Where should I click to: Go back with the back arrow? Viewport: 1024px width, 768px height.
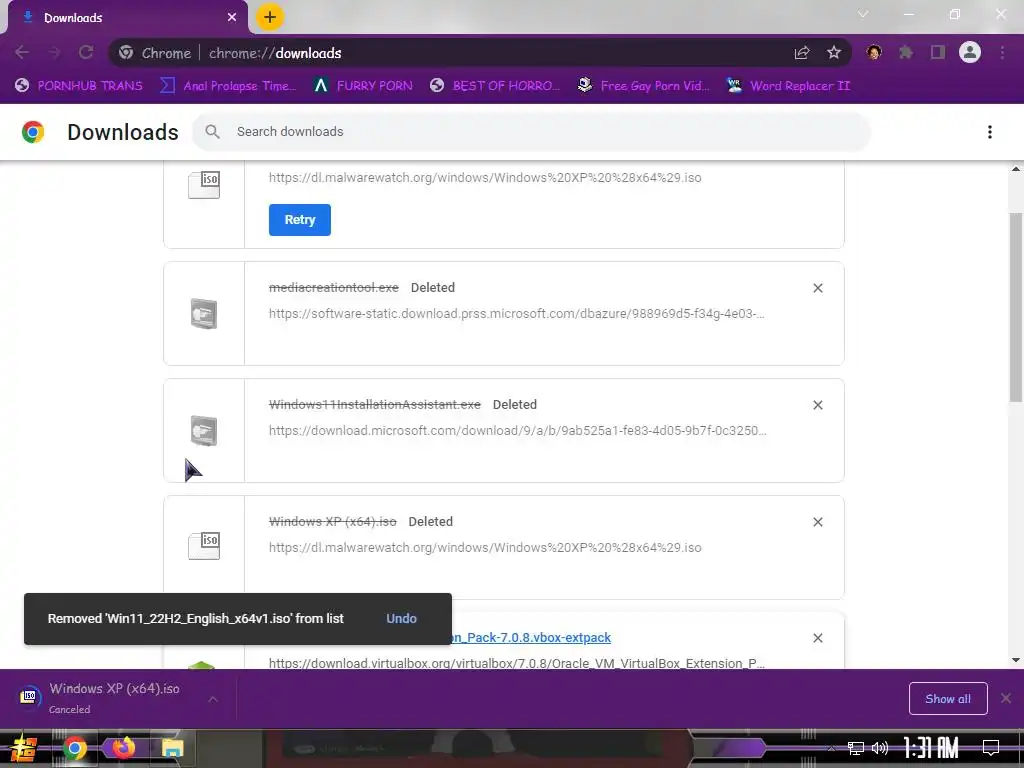[22, 52]
